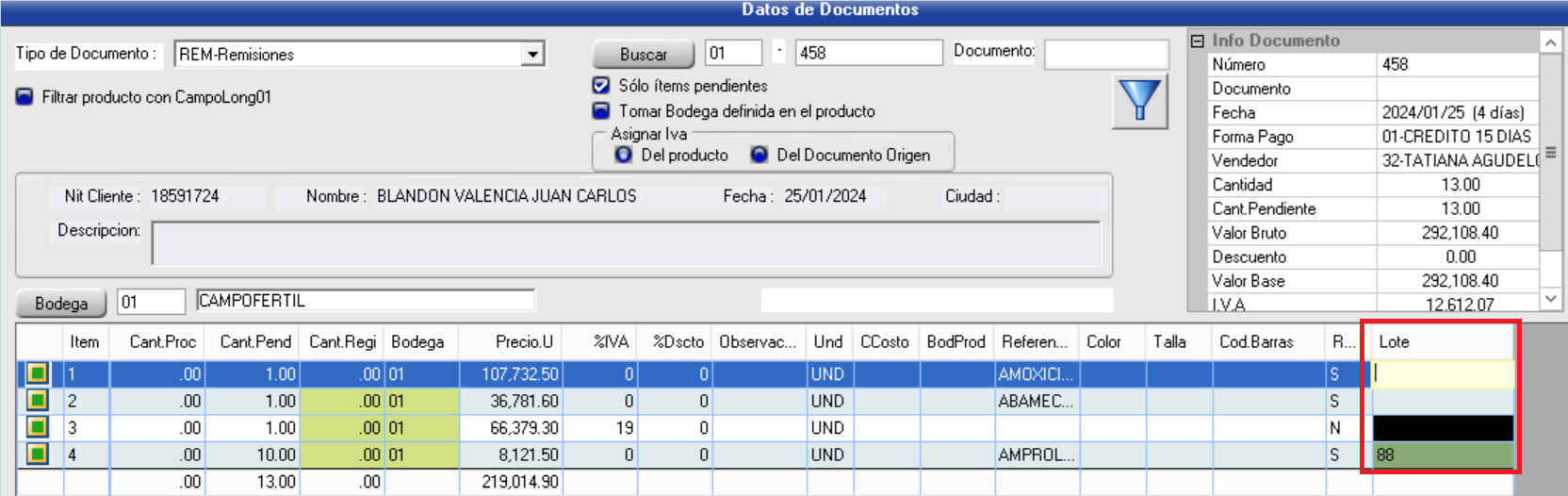Click the Descripcion text field
This screenshot has height=496, width=1568.
(x=626, y=244)
